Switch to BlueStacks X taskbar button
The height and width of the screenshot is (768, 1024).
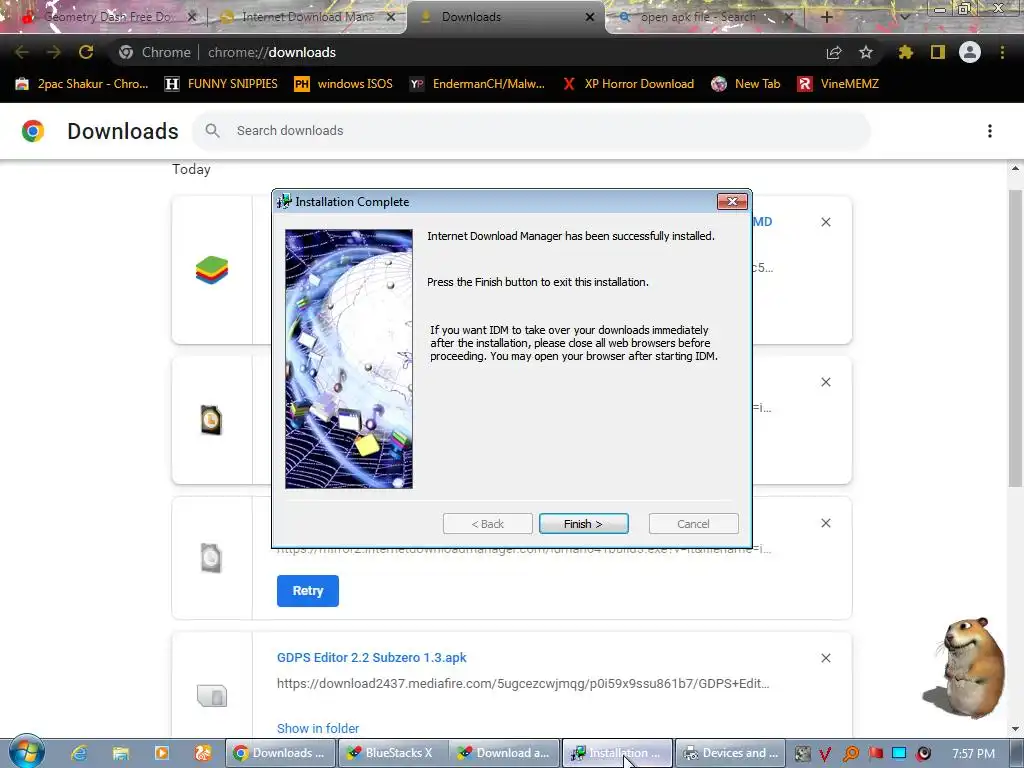click(x=392, y=753)
